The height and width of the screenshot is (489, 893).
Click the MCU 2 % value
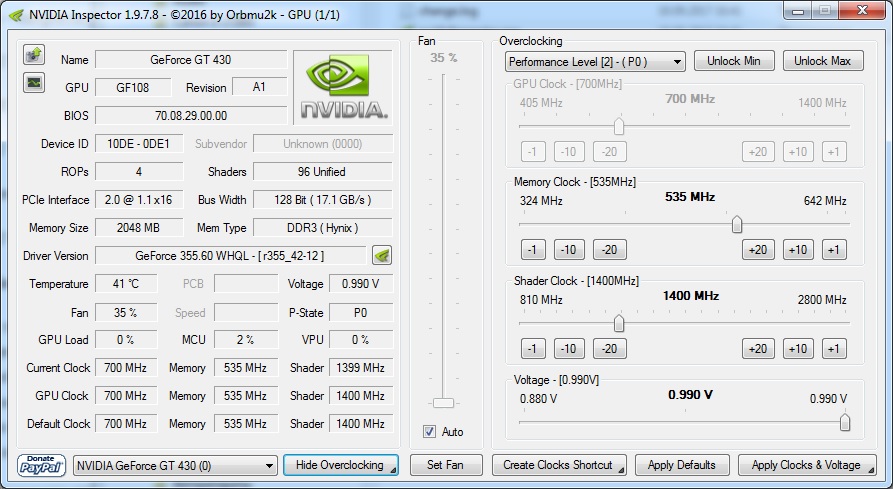coord(245,339)
